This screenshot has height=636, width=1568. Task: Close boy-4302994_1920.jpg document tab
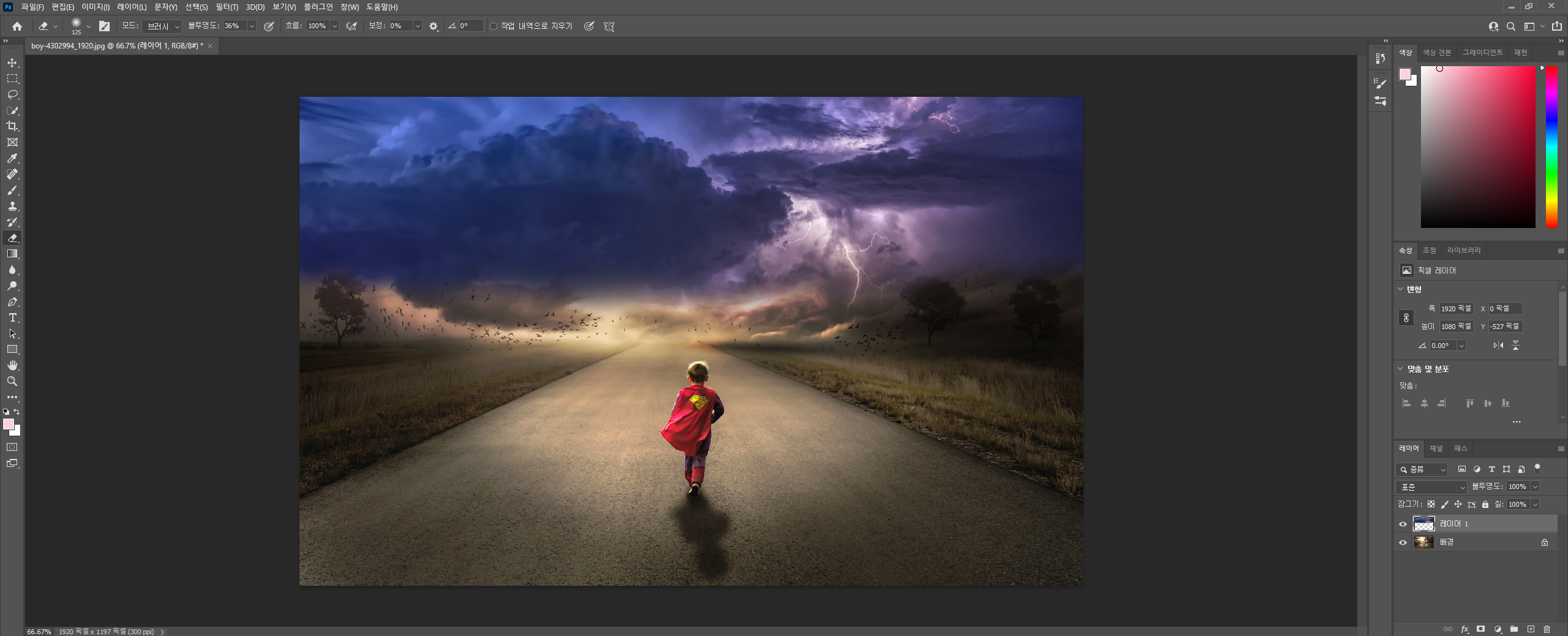click(x=210, y=46)
